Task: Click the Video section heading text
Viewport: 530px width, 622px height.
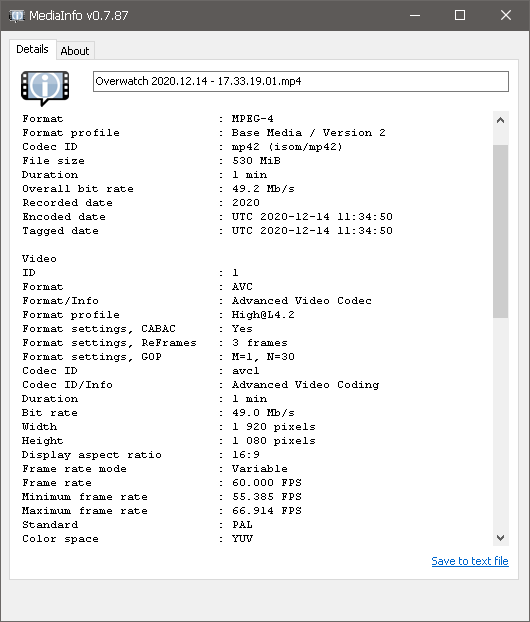Action: [x=39, y=259]
